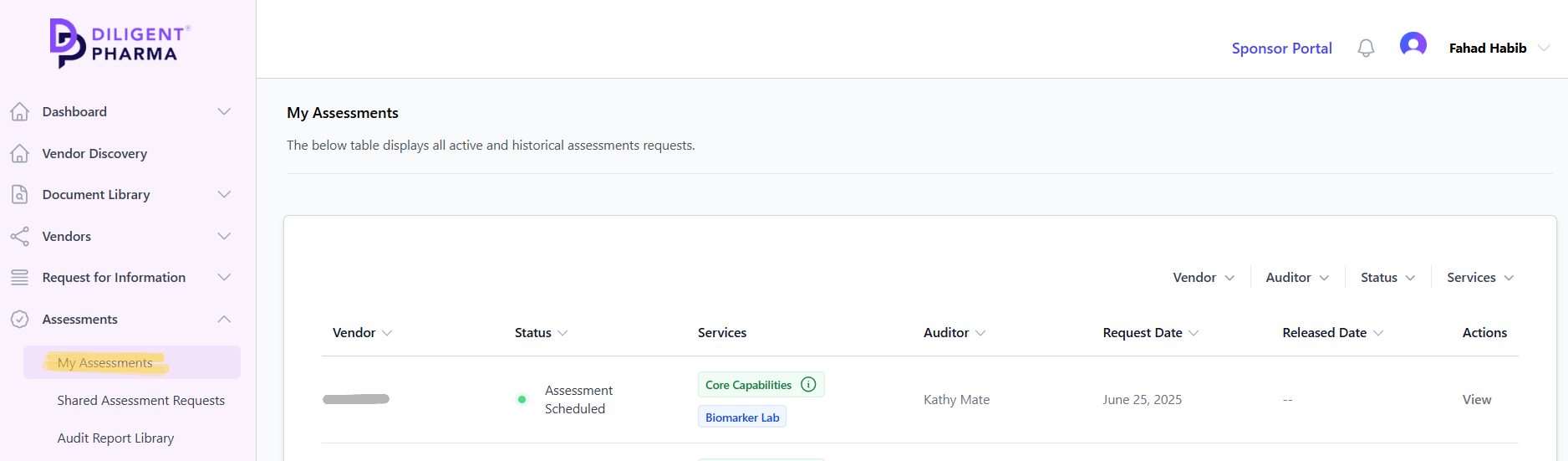Click the Vendor Discovery house icon
This screenshot has height=461, width=1568.
(20, 153)
